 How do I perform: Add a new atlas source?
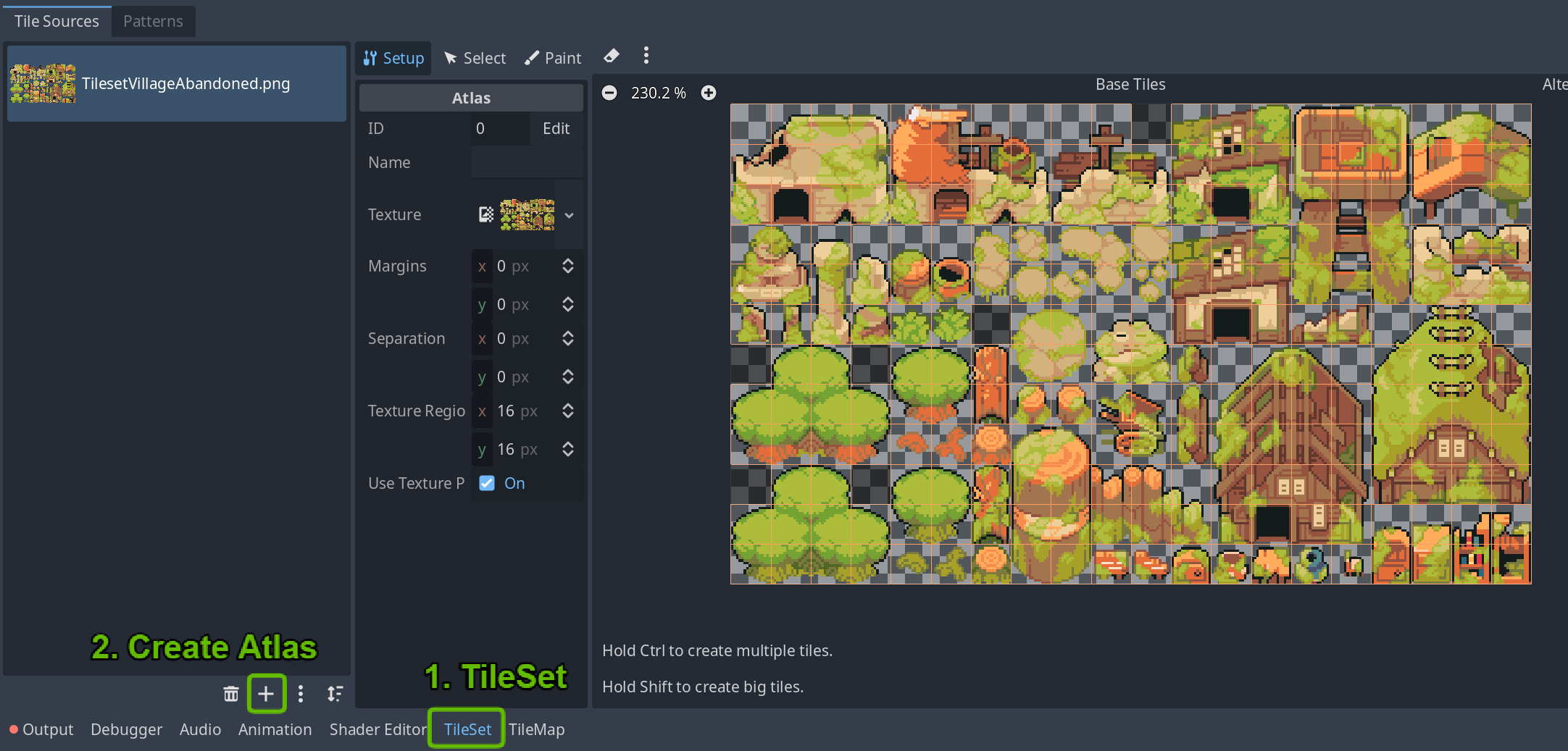[266, 694]
